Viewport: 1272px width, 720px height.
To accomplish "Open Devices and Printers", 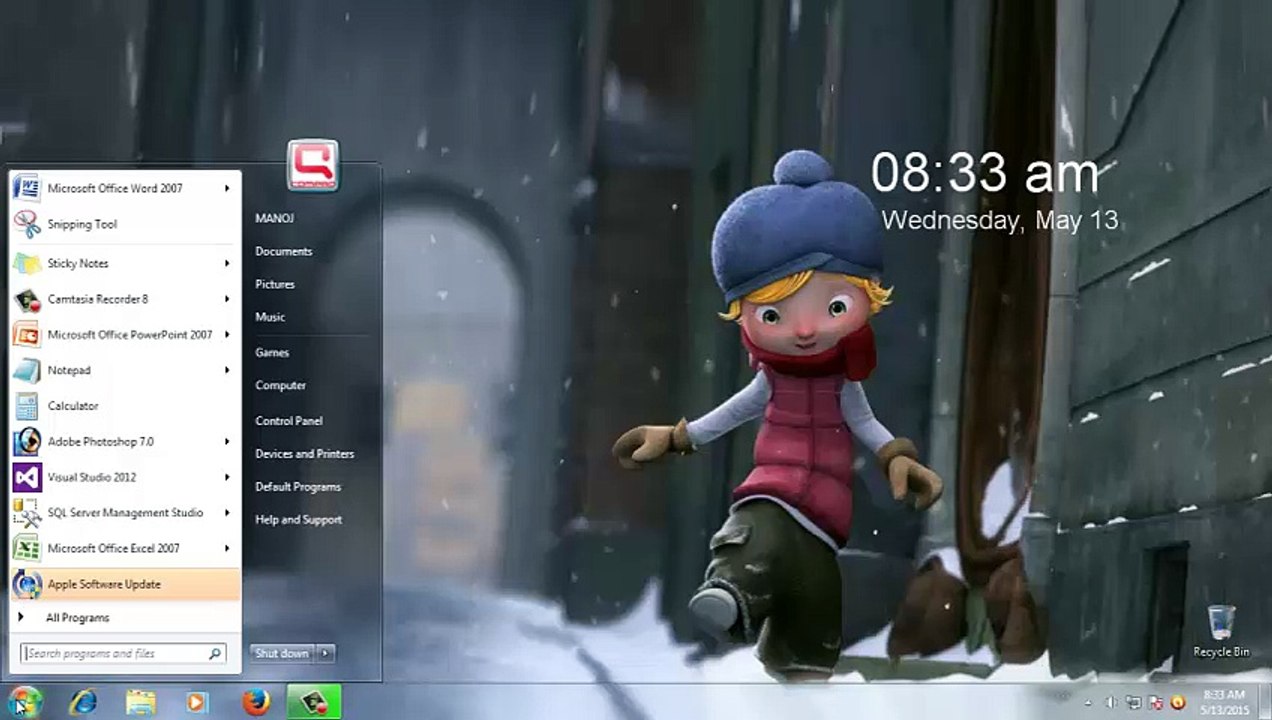I will 304,454.
